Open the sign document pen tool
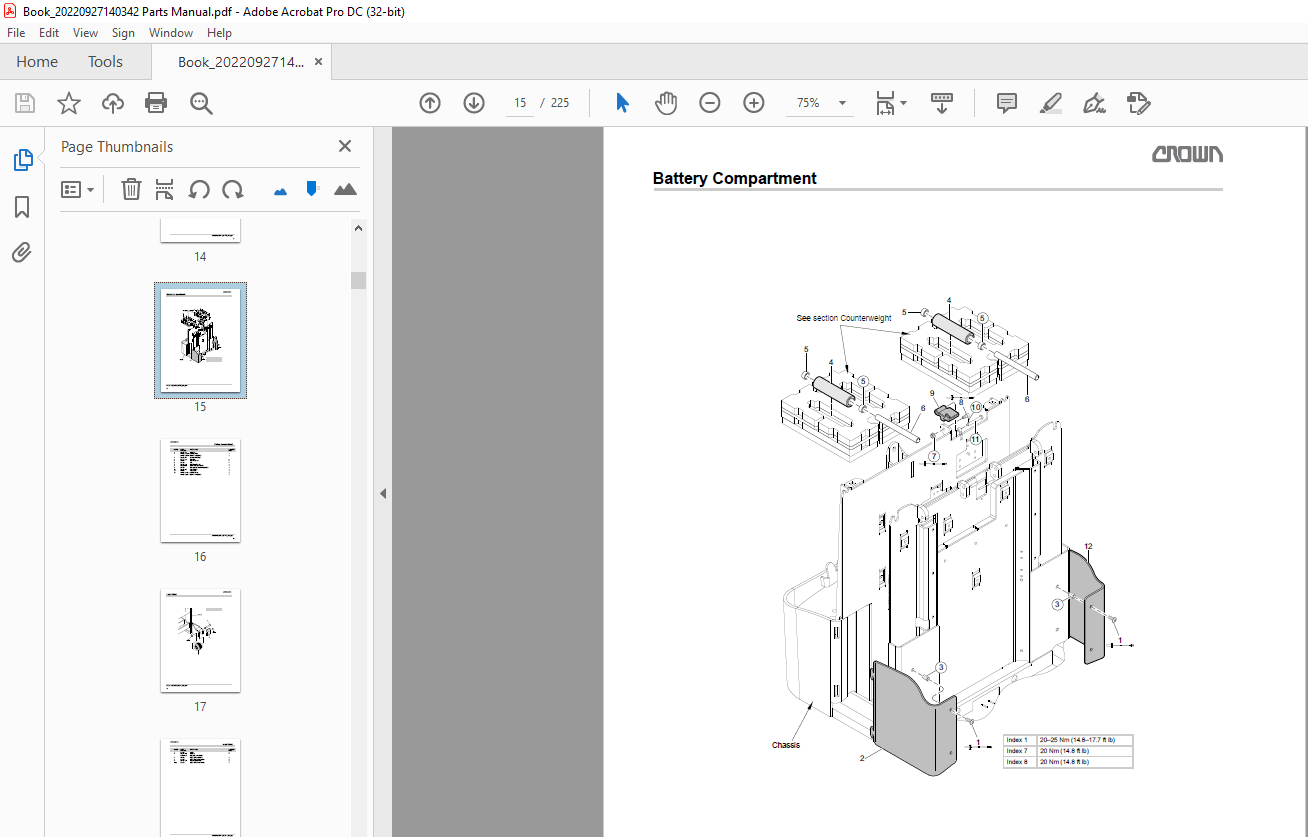The height and width of the screenshot is (837, 1308). click(x=1094, y=103)
